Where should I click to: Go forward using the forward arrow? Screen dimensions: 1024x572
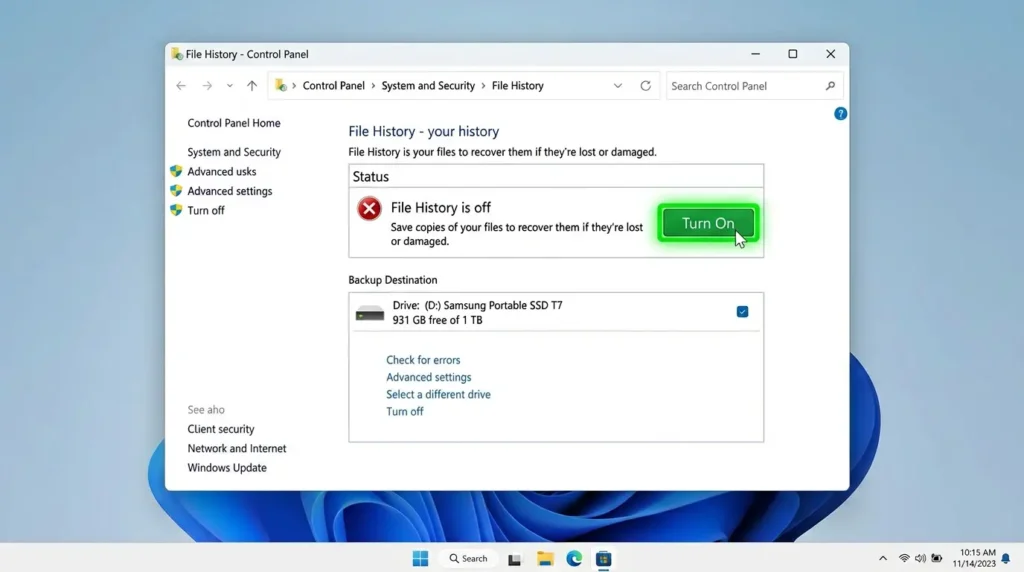click(207, 86)
